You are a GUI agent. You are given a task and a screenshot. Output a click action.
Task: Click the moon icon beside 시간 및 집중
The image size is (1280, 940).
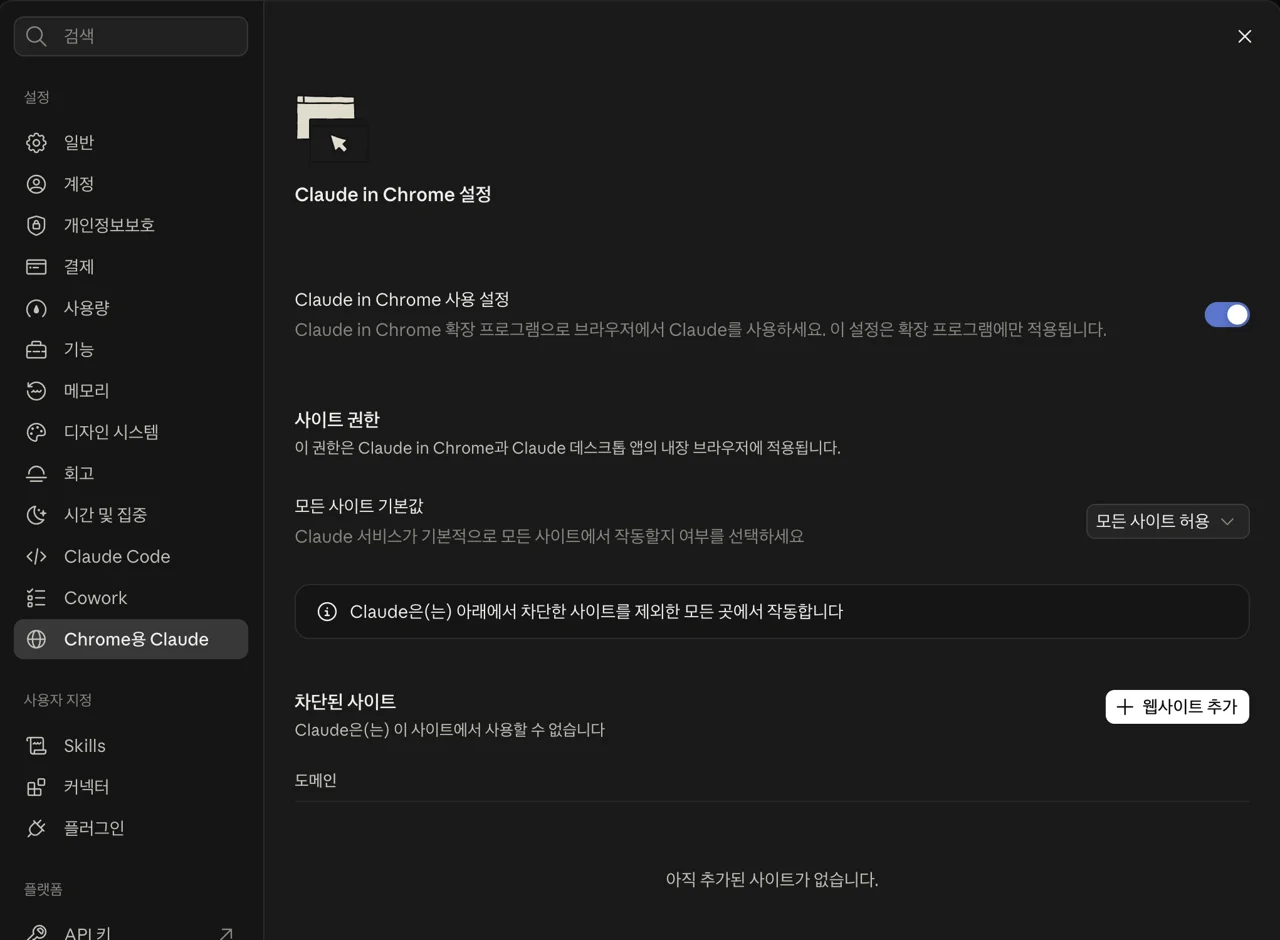pos(36,515)
